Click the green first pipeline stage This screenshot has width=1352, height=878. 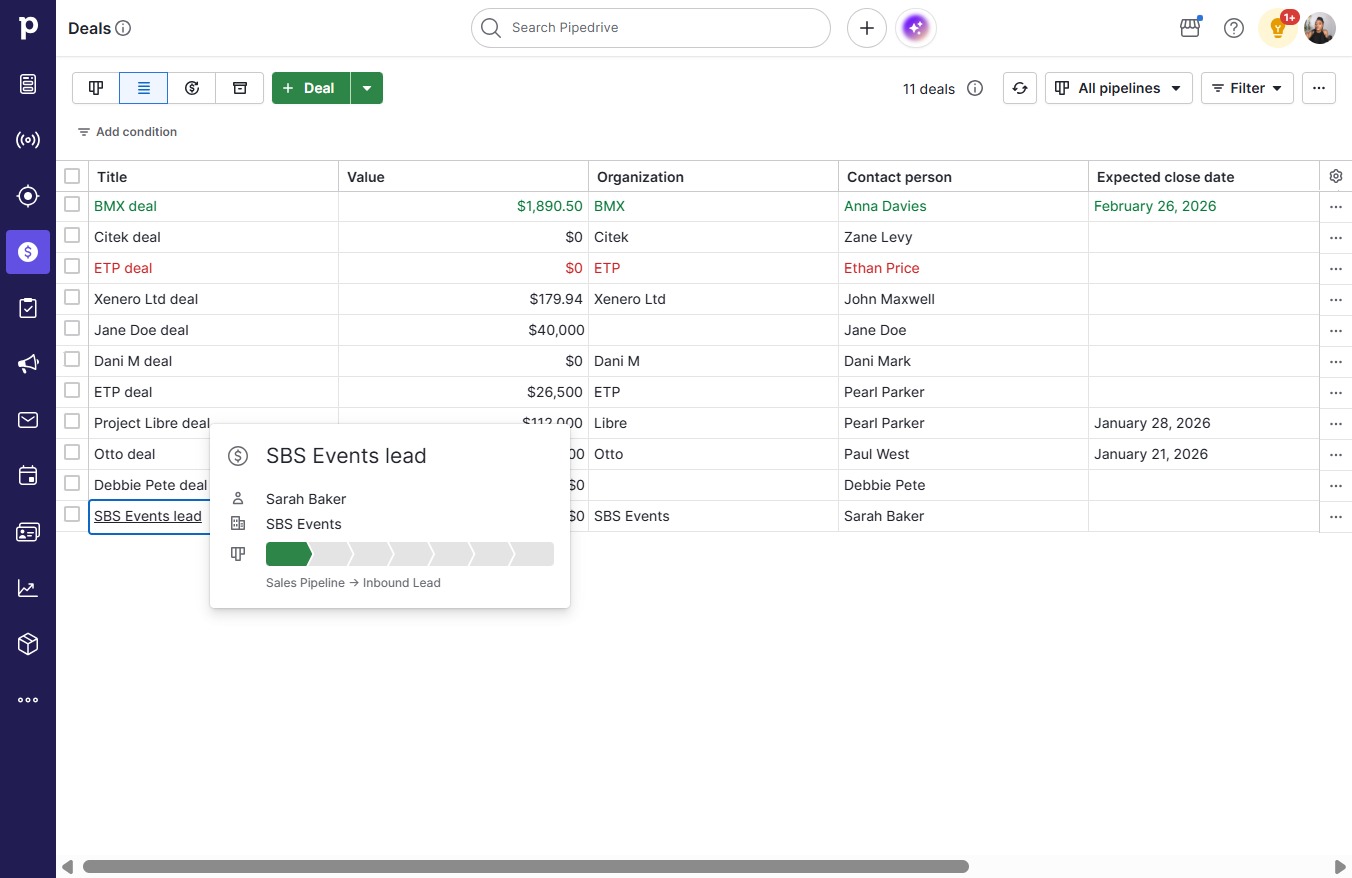pyautogui.click(x=288, y=554)
